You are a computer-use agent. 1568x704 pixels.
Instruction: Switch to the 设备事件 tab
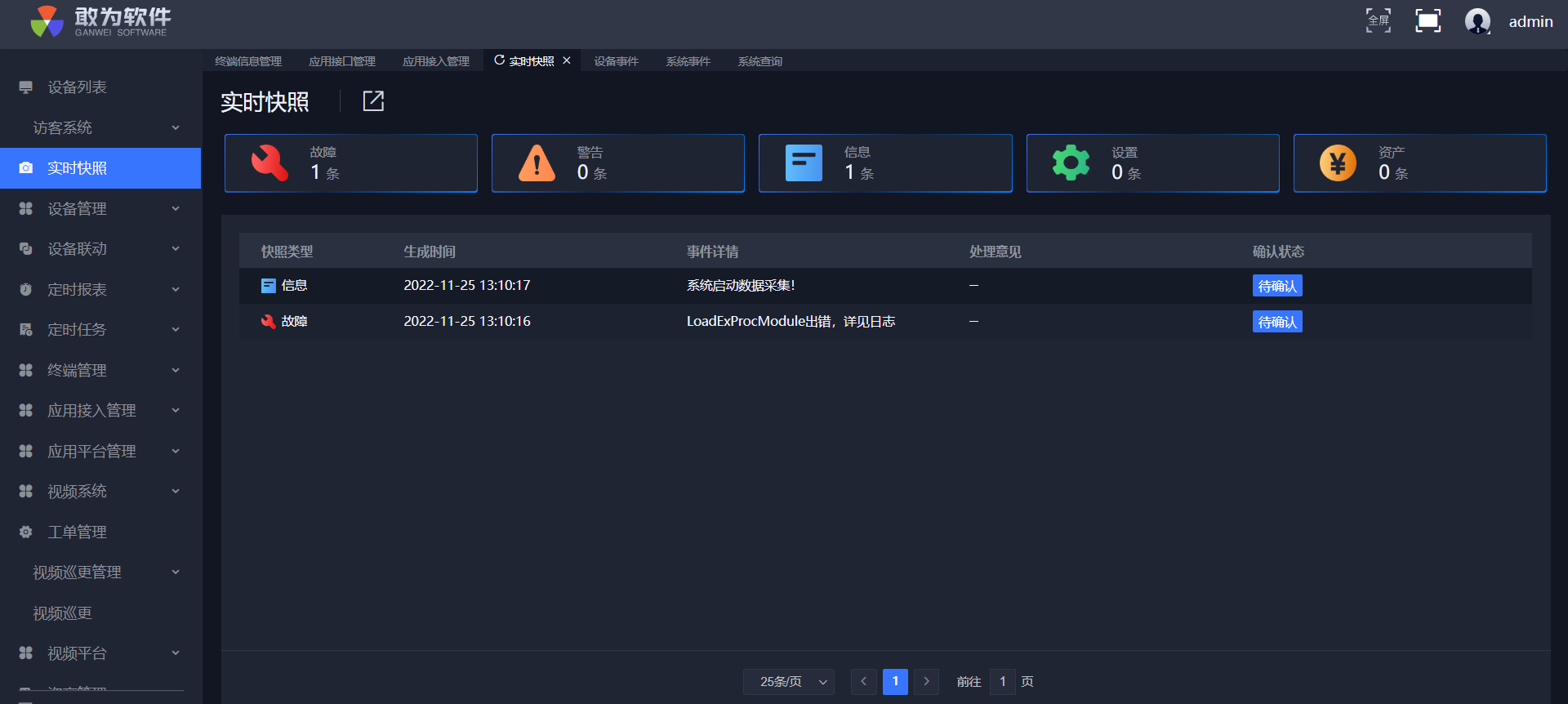coord(616,61)
